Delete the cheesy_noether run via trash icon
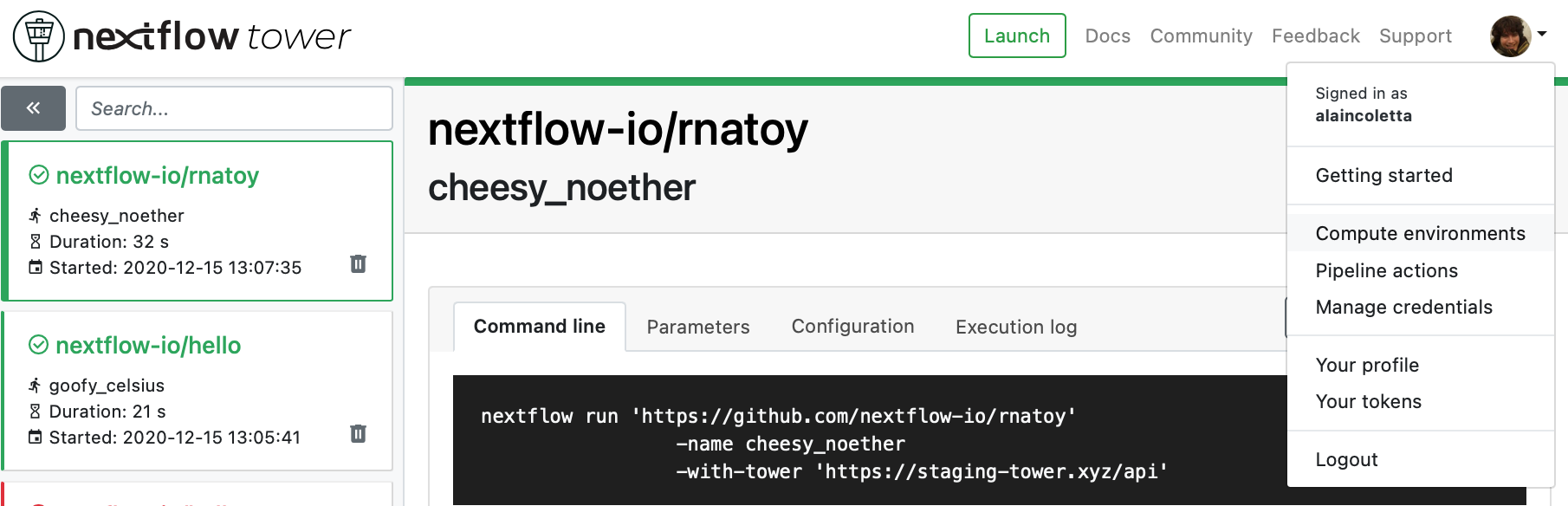The height and width of the screenshot is (506, 1568). tap(358, 263)
